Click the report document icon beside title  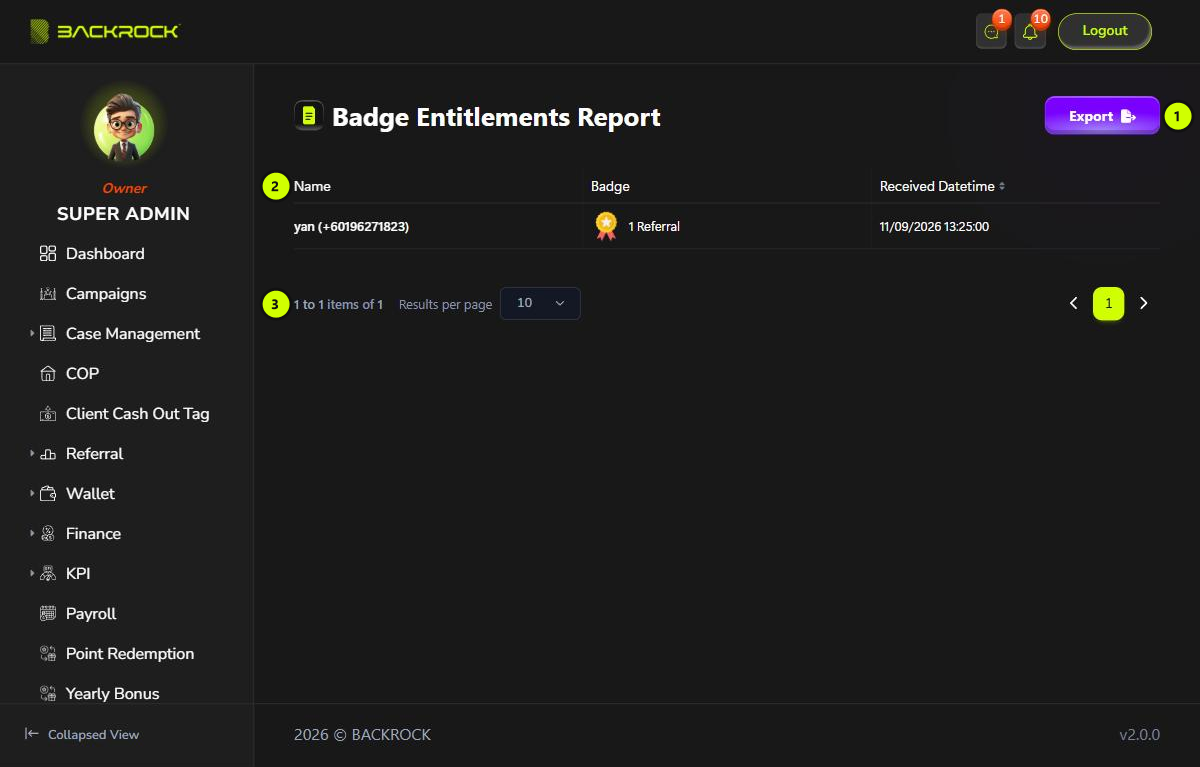coord(309,116)
